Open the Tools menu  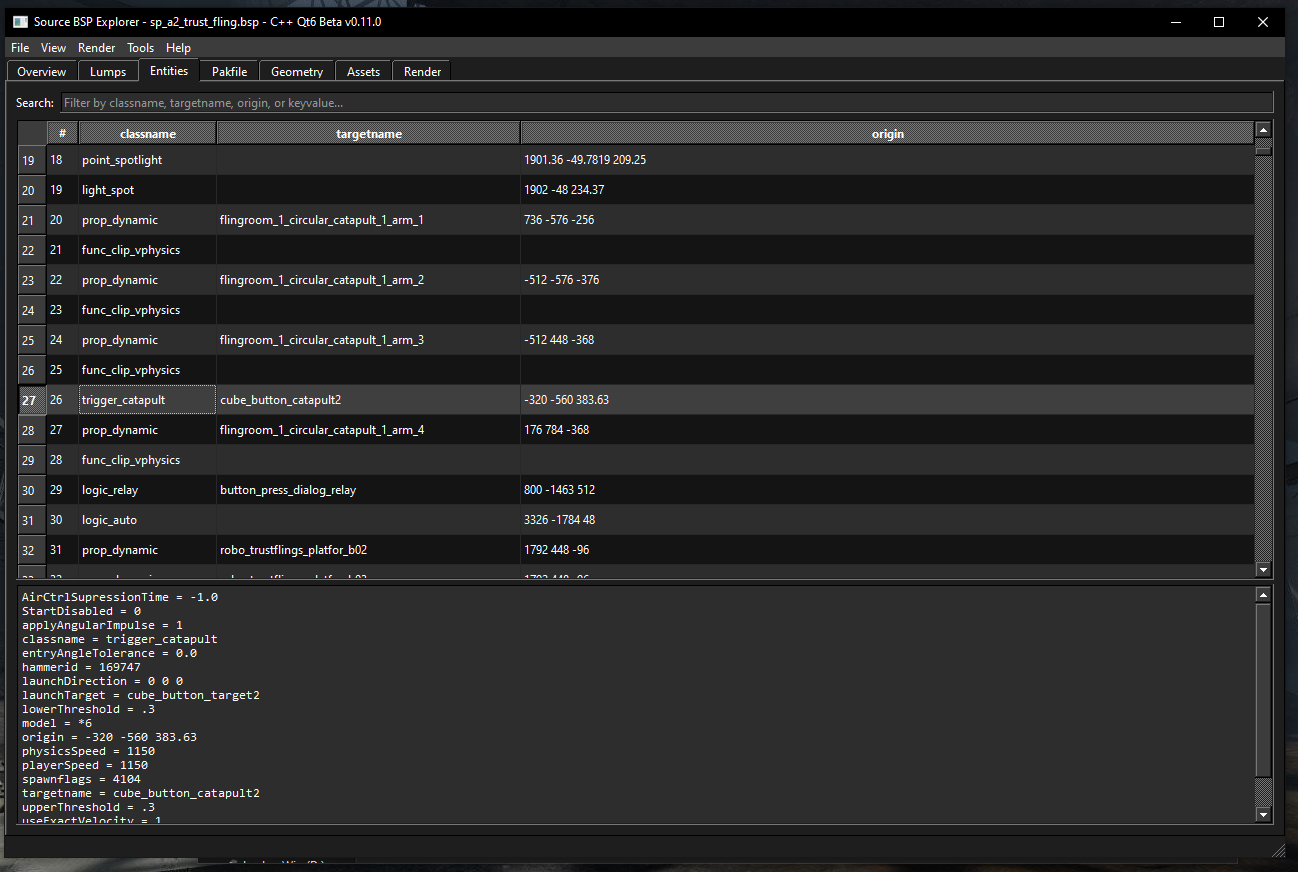pyautogui.click(x=141, y=48)
